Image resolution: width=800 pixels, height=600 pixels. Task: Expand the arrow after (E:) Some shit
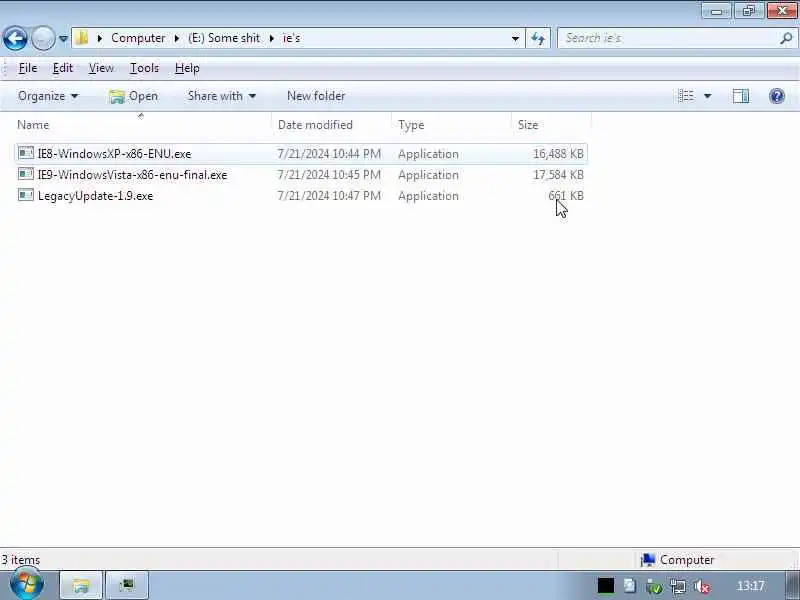(271, 38)
